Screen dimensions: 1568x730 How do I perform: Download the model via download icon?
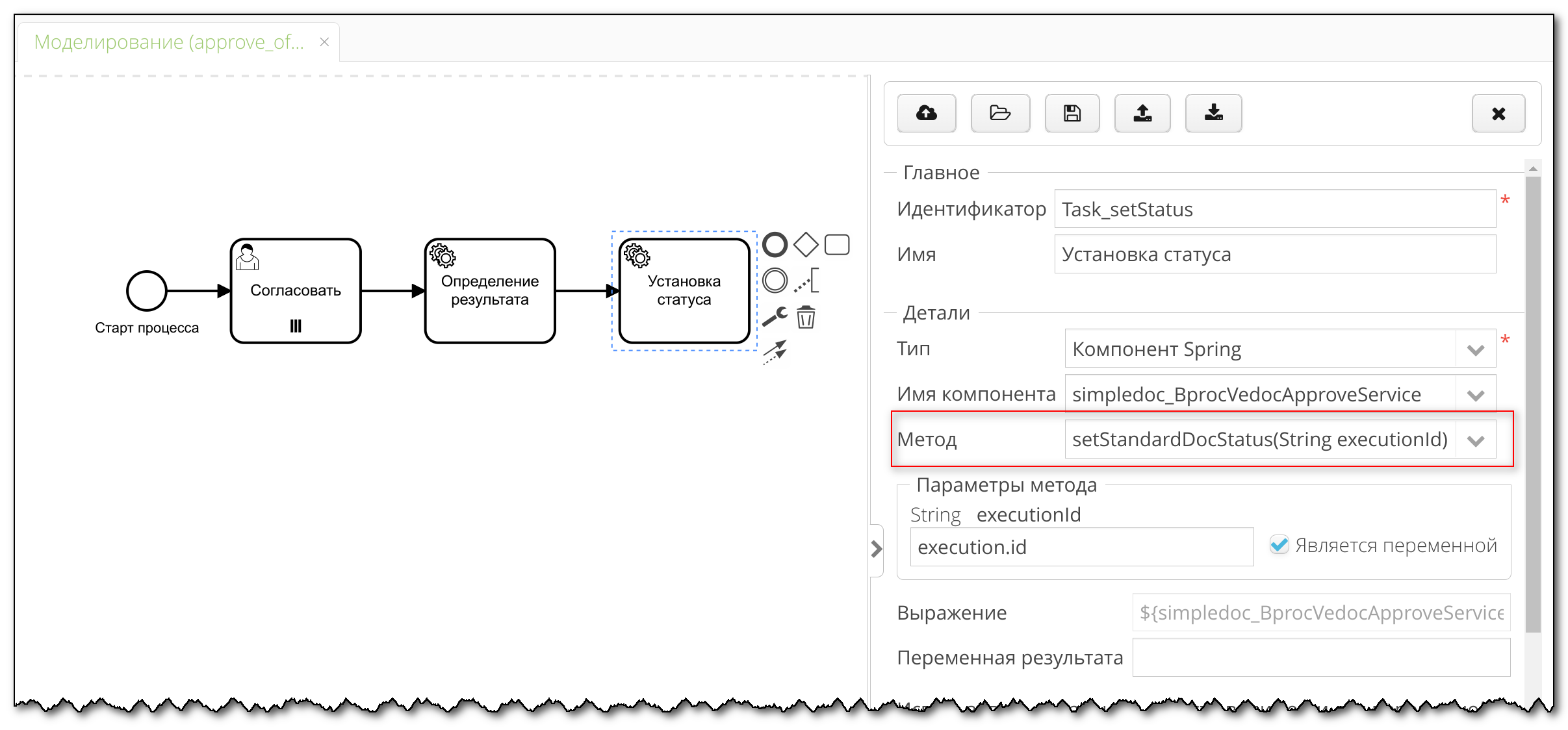[x=1213, y=113]
